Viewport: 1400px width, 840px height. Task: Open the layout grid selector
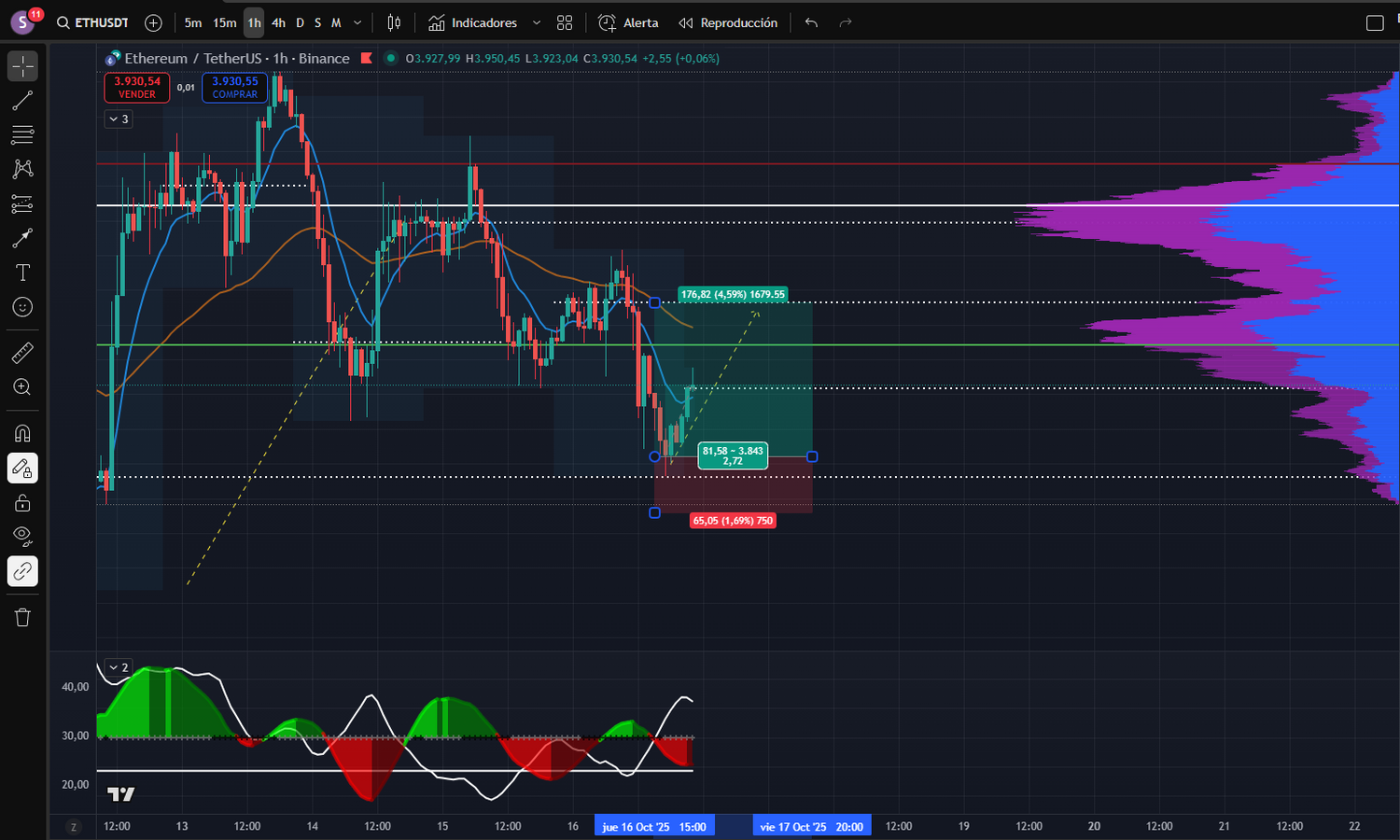[x=565, y=22]
